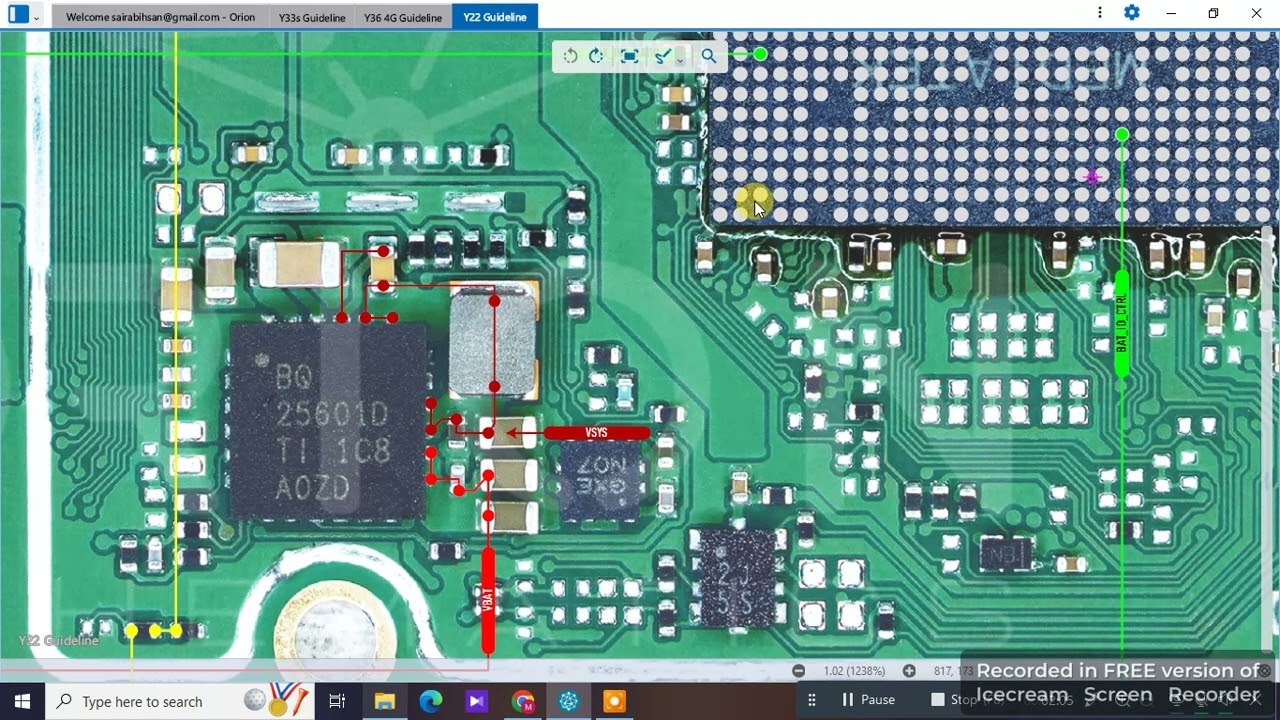
Task: Switch to the Welcome Orion tab
Action: click(x=160, y=17)
